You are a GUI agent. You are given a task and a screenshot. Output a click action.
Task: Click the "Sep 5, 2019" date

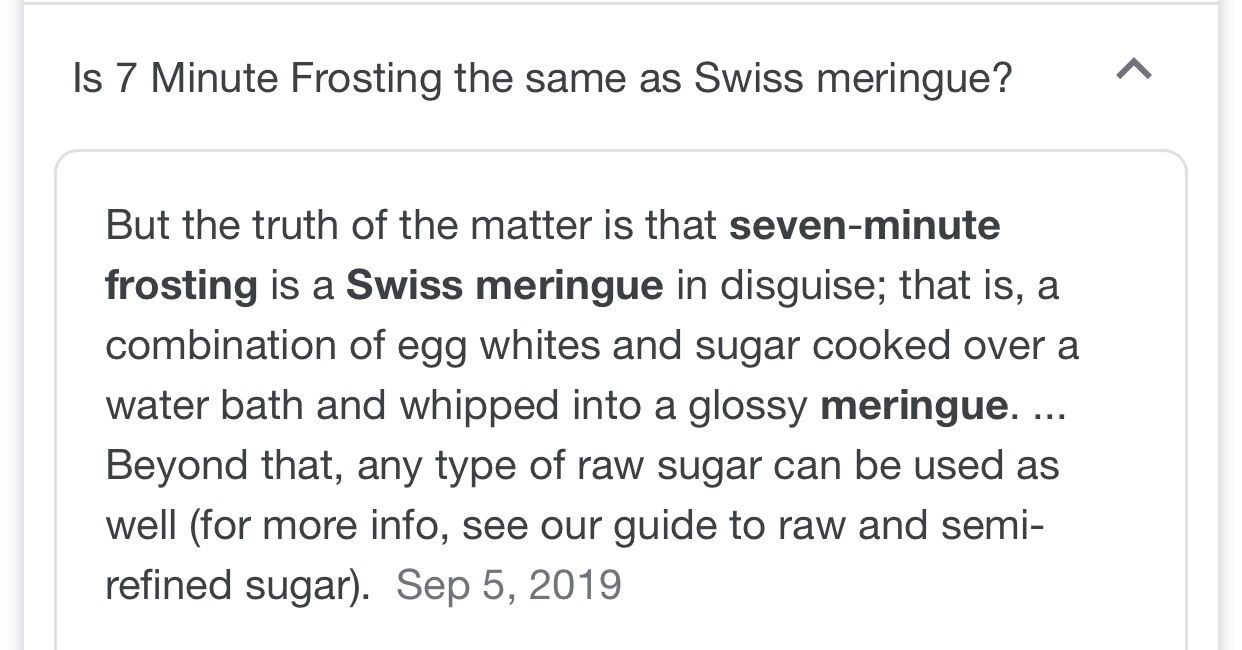(509, 585)
